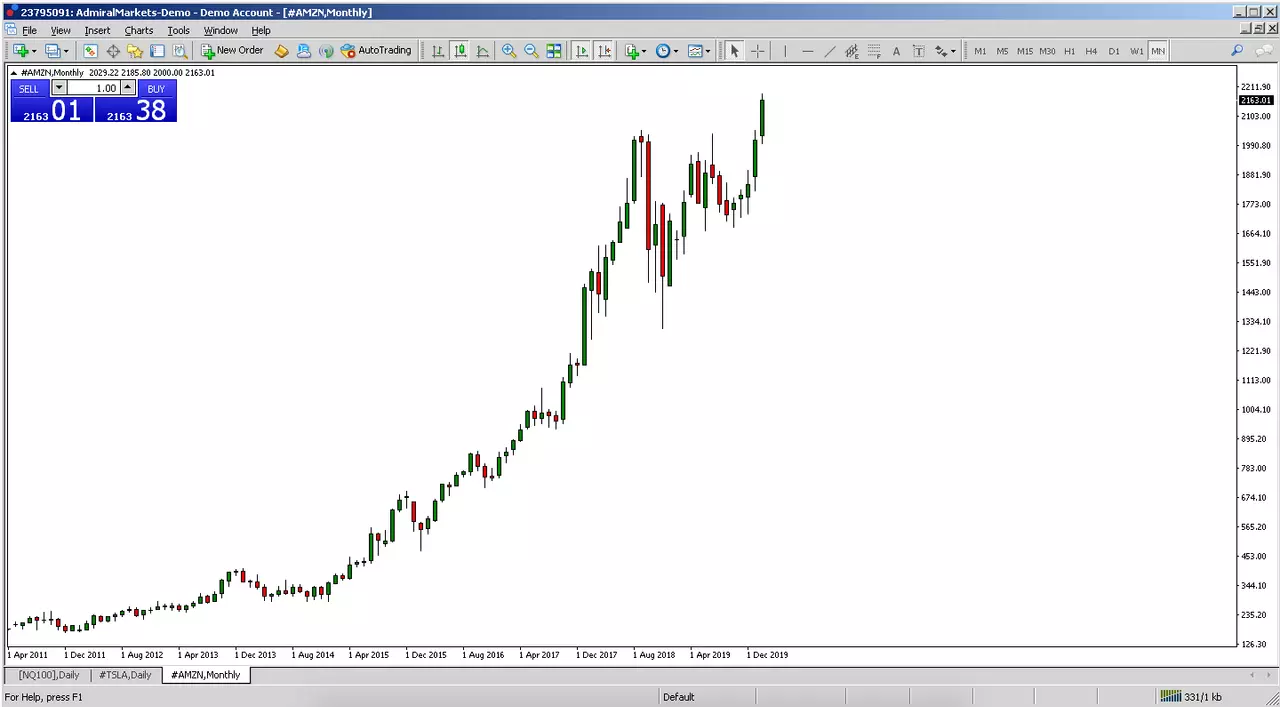Viewport: 1280px width, 707px height.
Task: Select the cursor arrow tool
Action: coord(734,51)
